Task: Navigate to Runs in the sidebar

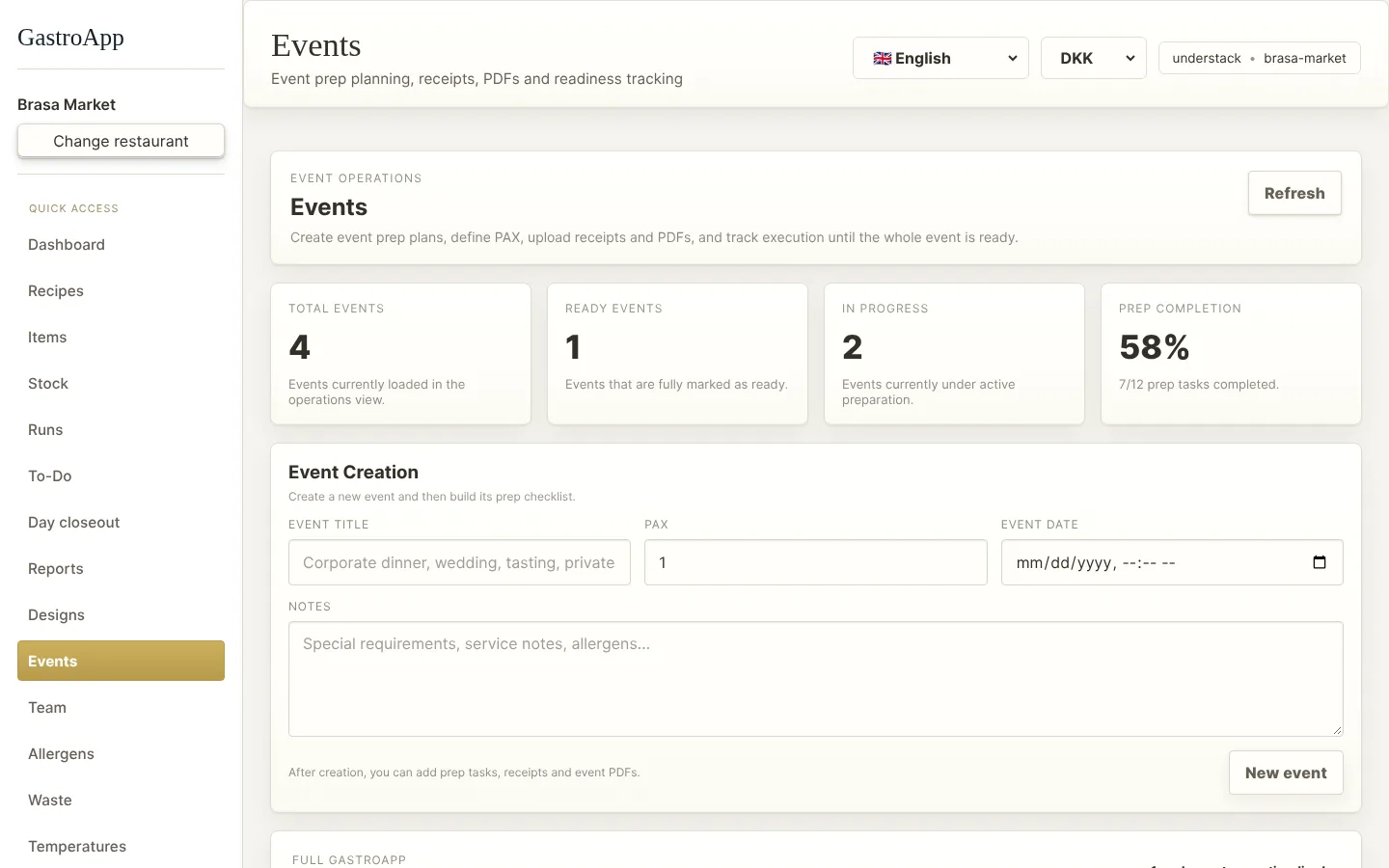Action: [x=121, y=430]
